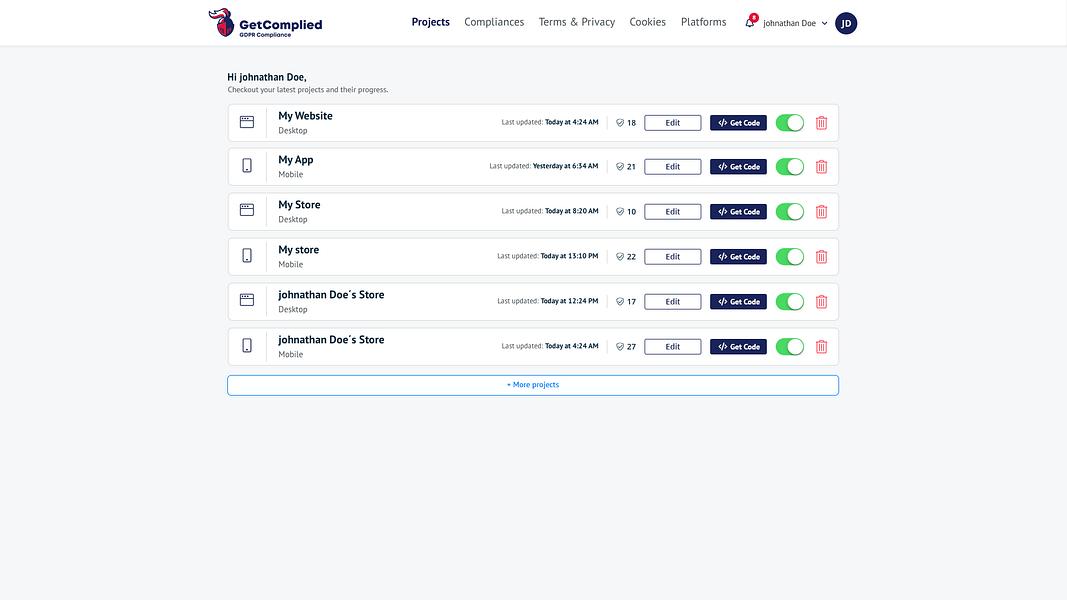Image resolution: width=1067 pixels, height=600 pixels.
Task: Click the JD profile avatar
Action: (x=846, y=23)
